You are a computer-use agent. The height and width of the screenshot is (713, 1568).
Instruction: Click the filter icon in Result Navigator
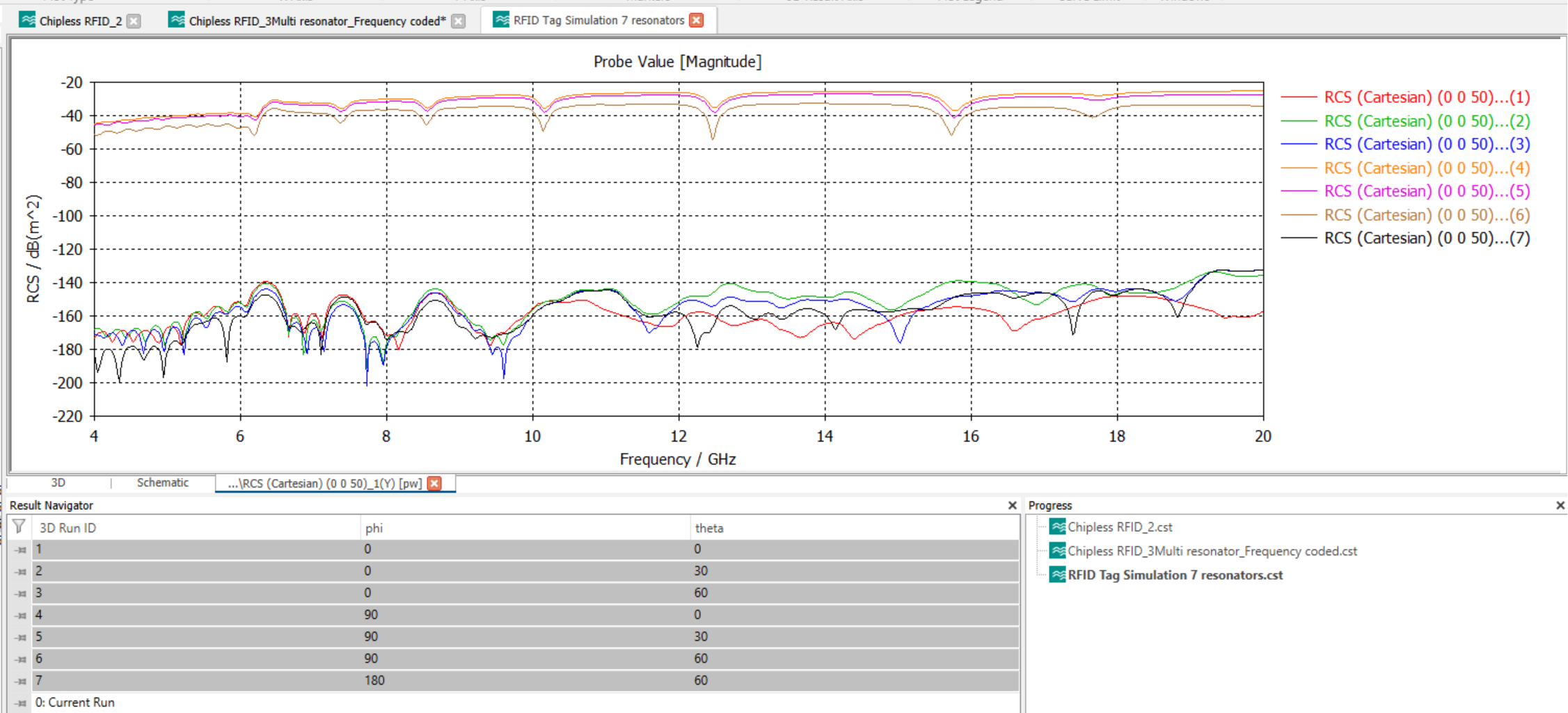[19, 527]
